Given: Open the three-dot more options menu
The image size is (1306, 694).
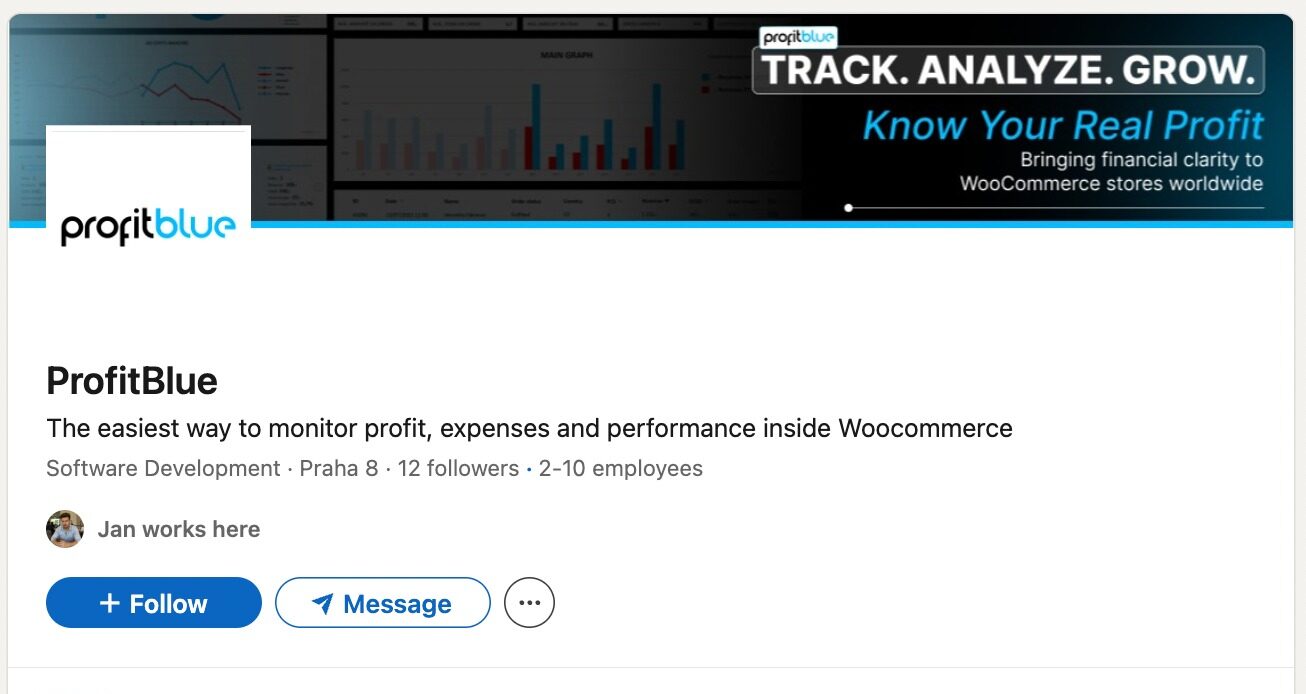Looking at the screenshot, I should (x=529, y=603).
